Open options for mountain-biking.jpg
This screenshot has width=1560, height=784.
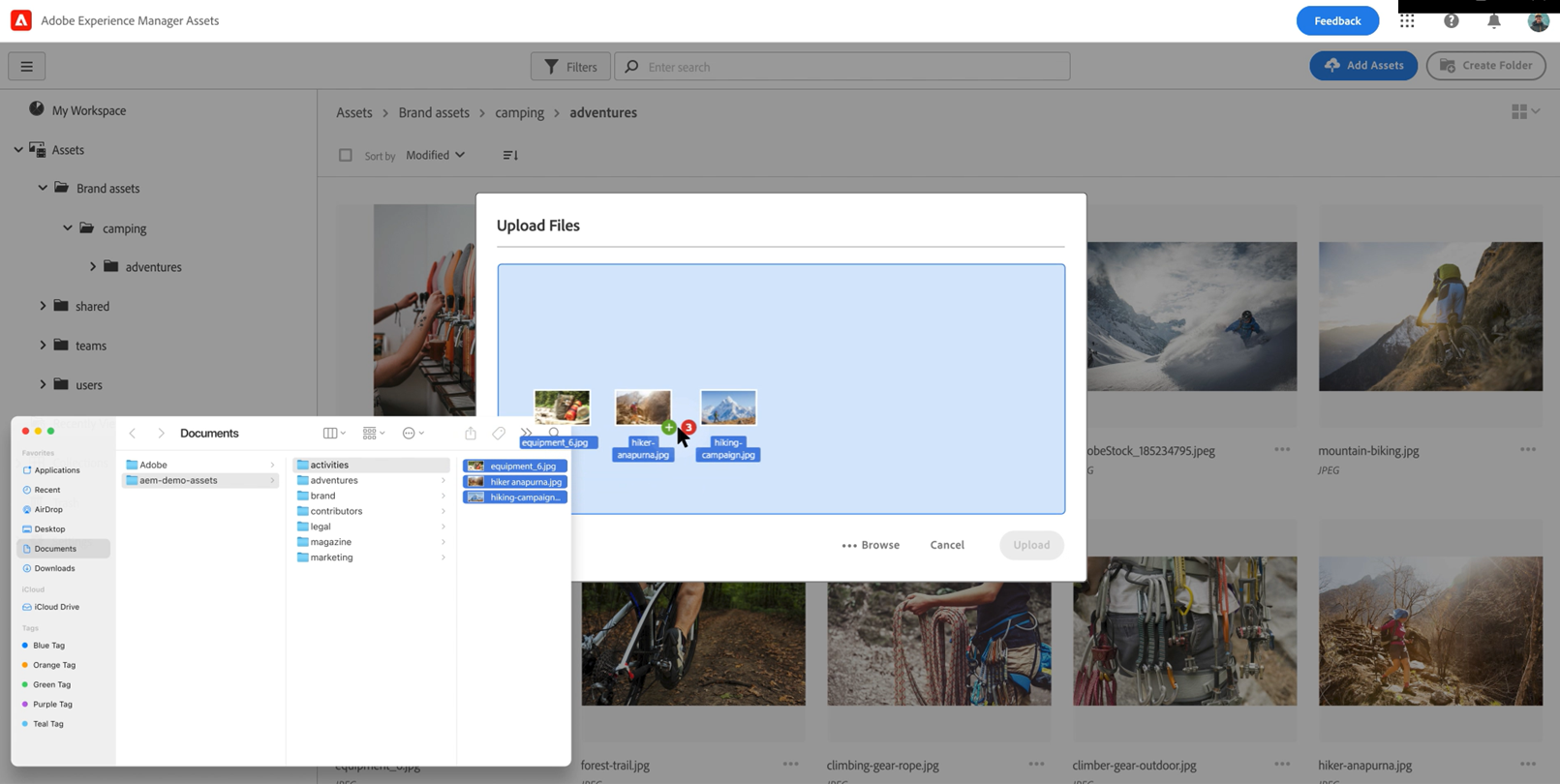click(1528, 449)
